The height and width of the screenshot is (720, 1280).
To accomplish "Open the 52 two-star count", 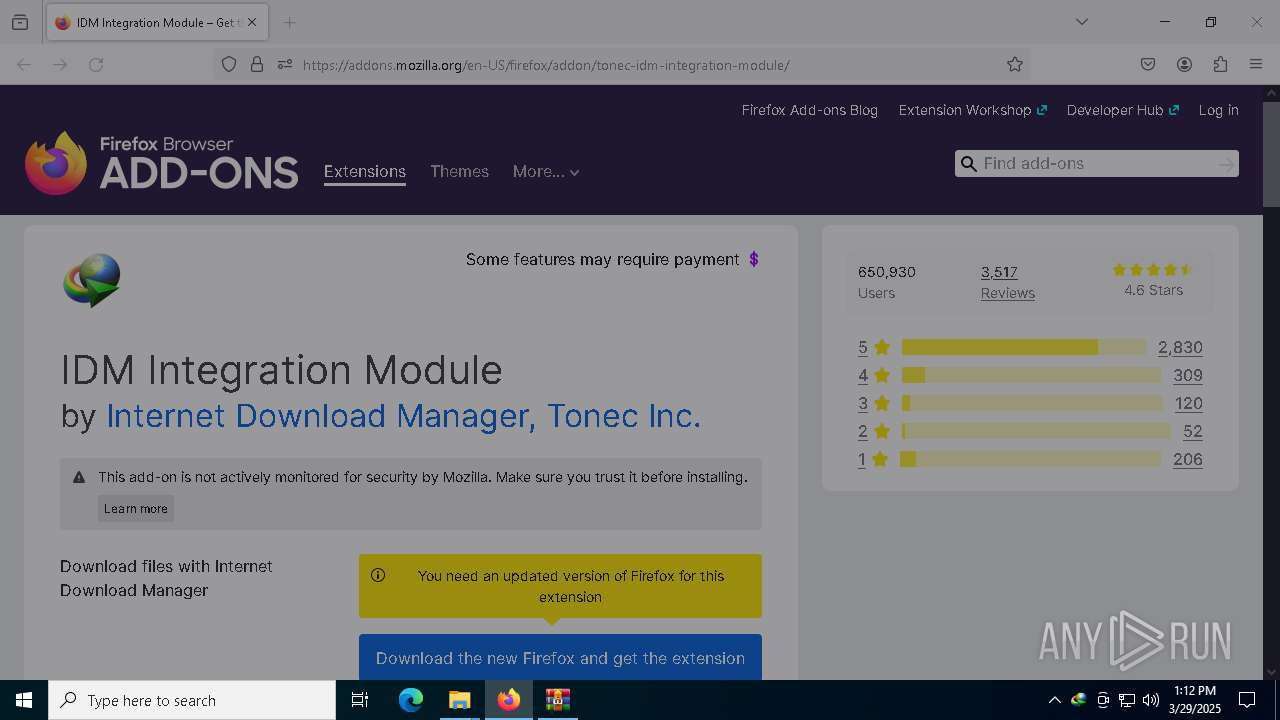I will click(1192, 431).
